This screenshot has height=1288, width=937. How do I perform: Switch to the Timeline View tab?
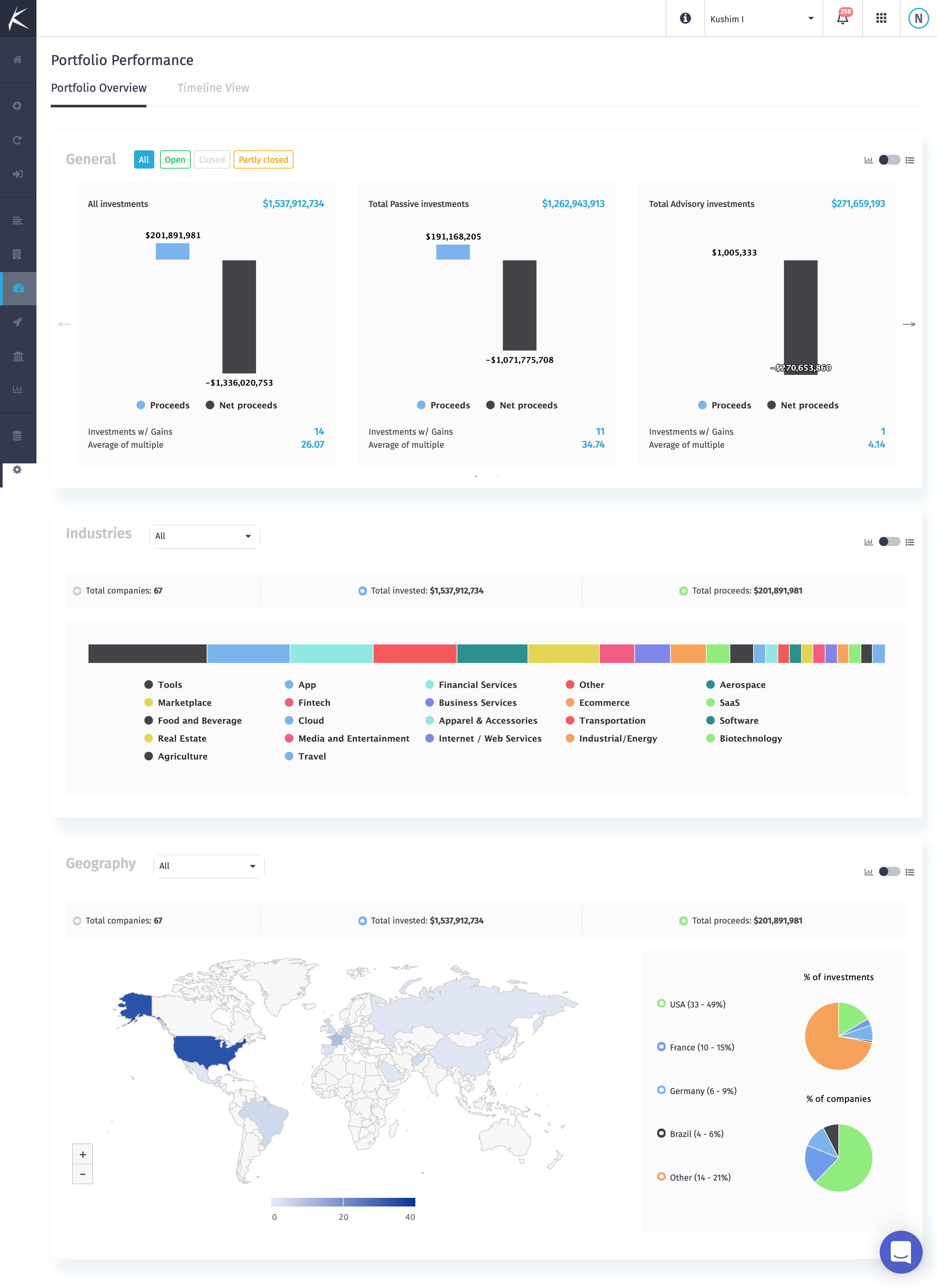pos(213,88)
